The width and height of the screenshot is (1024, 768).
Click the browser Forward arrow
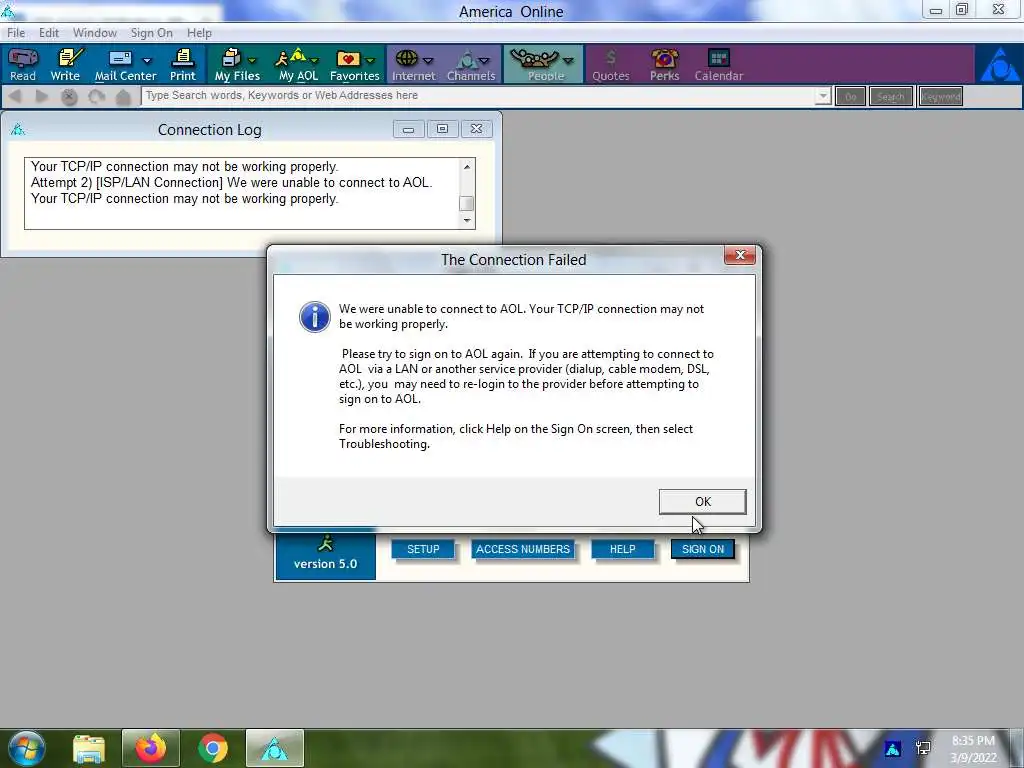point(41,97)
